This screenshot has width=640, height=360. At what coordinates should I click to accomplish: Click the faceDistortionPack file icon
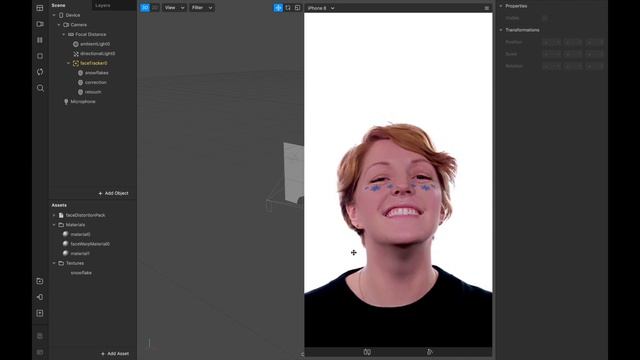(x=61, y=215)
